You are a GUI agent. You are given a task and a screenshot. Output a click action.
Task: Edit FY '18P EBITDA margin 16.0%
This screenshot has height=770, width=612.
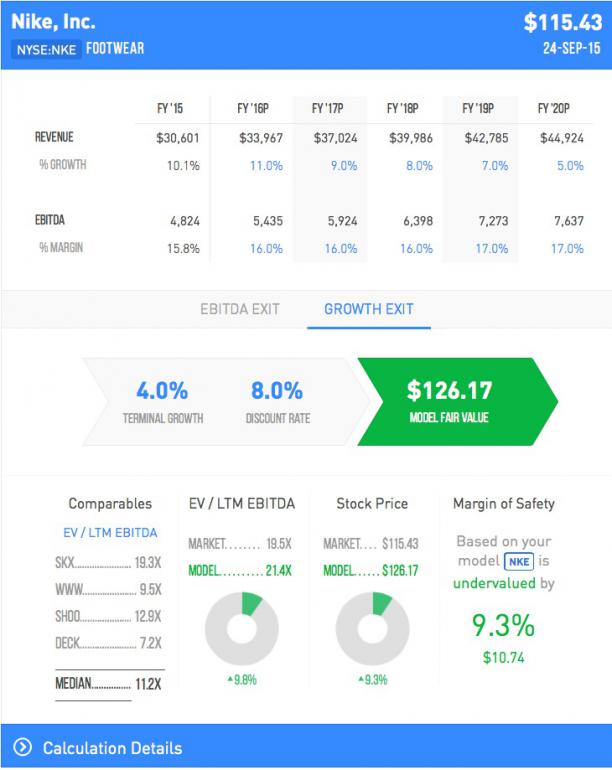tap(416, 248)
